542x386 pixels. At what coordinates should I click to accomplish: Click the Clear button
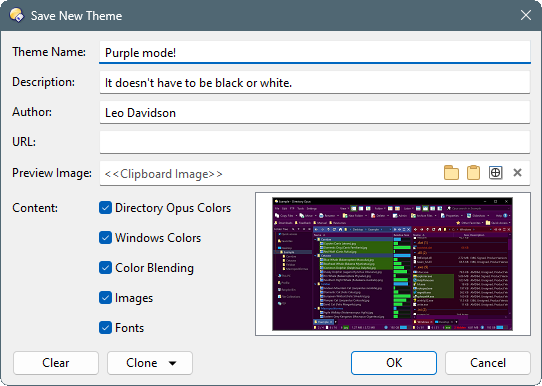click(56, 363)
